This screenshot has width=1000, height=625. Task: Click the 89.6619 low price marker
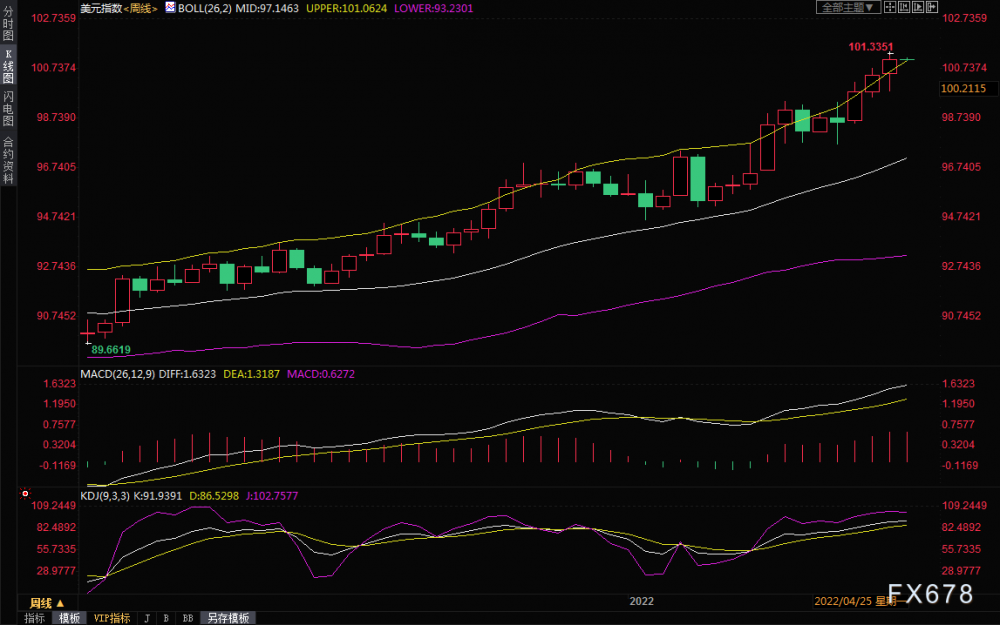(x=111, y=349)
